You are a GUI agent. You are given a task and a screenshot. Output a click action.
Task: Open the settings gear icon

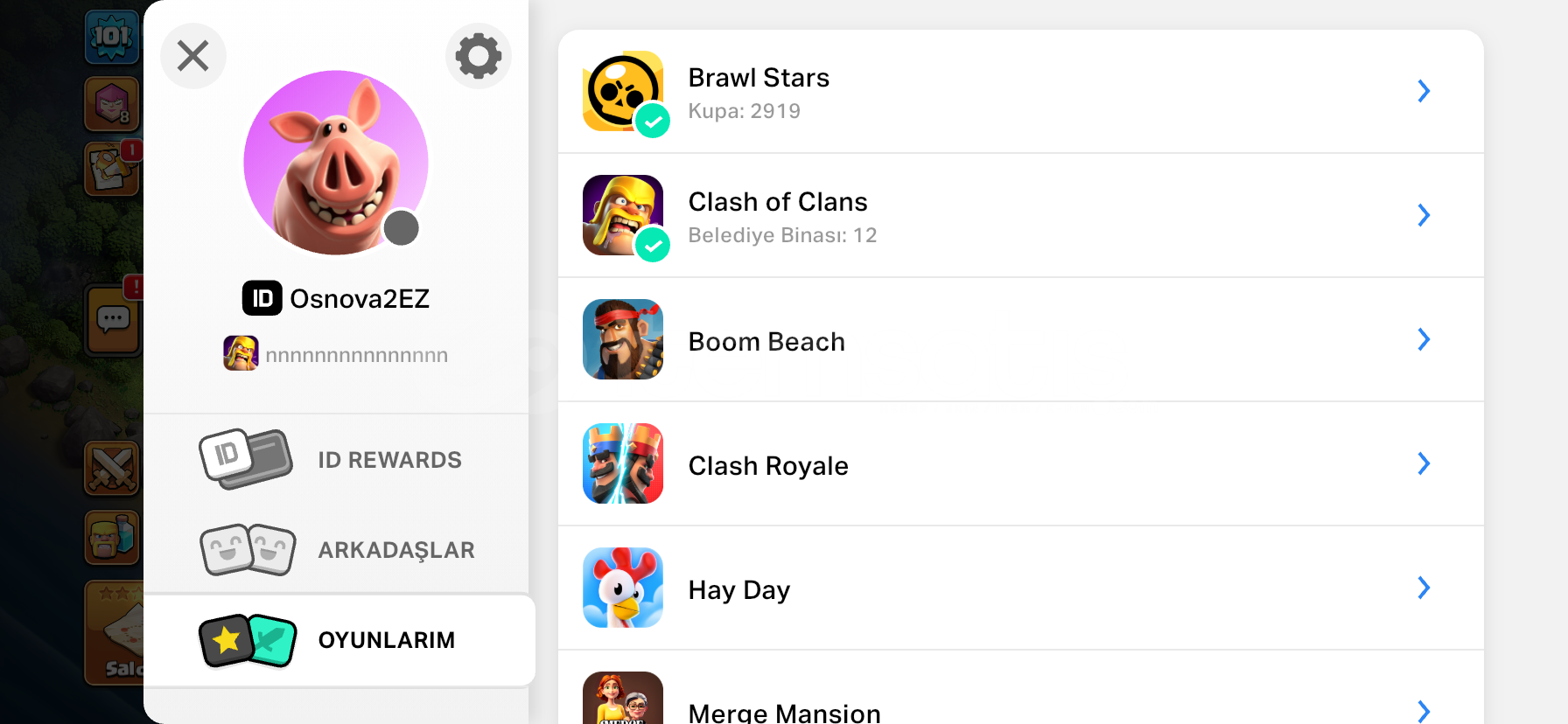click(x=478, y=56)
